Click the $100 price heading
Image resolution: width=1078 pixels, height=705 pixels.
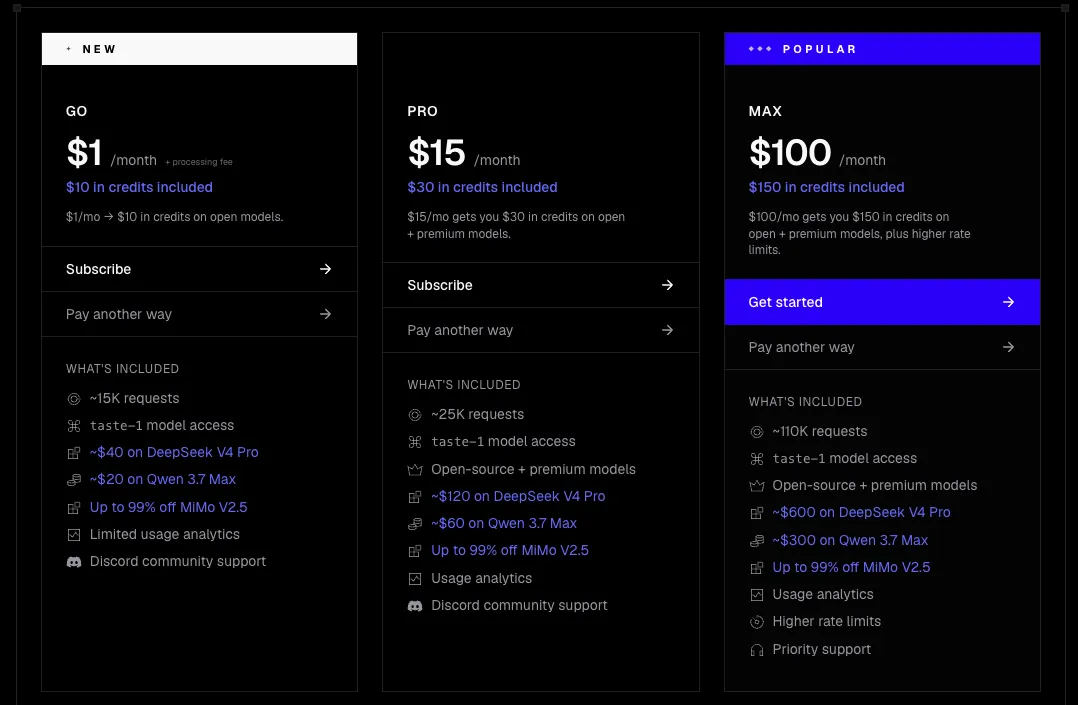coord(790,152)
